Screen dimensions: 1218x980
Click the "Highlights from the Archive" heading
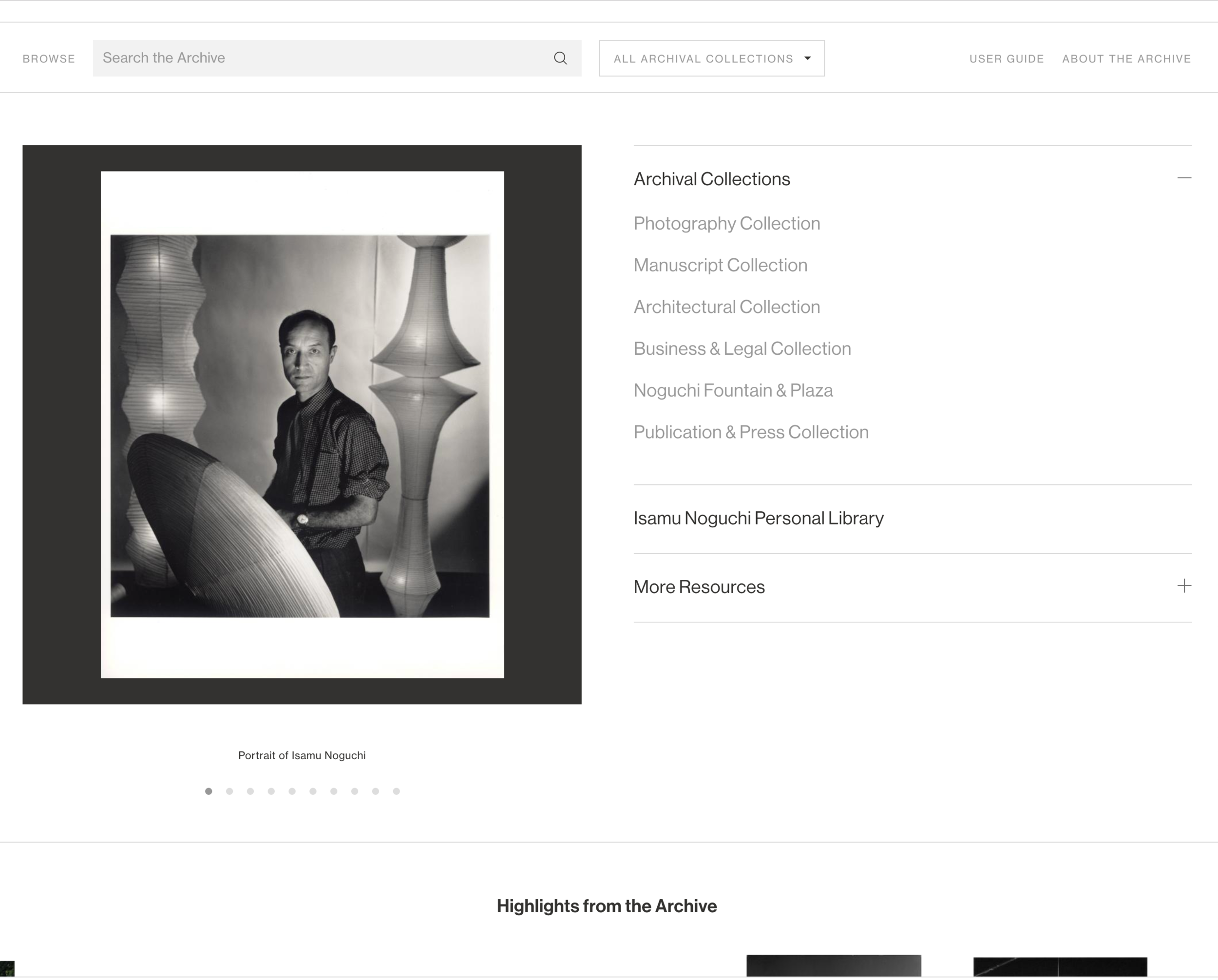607,906
